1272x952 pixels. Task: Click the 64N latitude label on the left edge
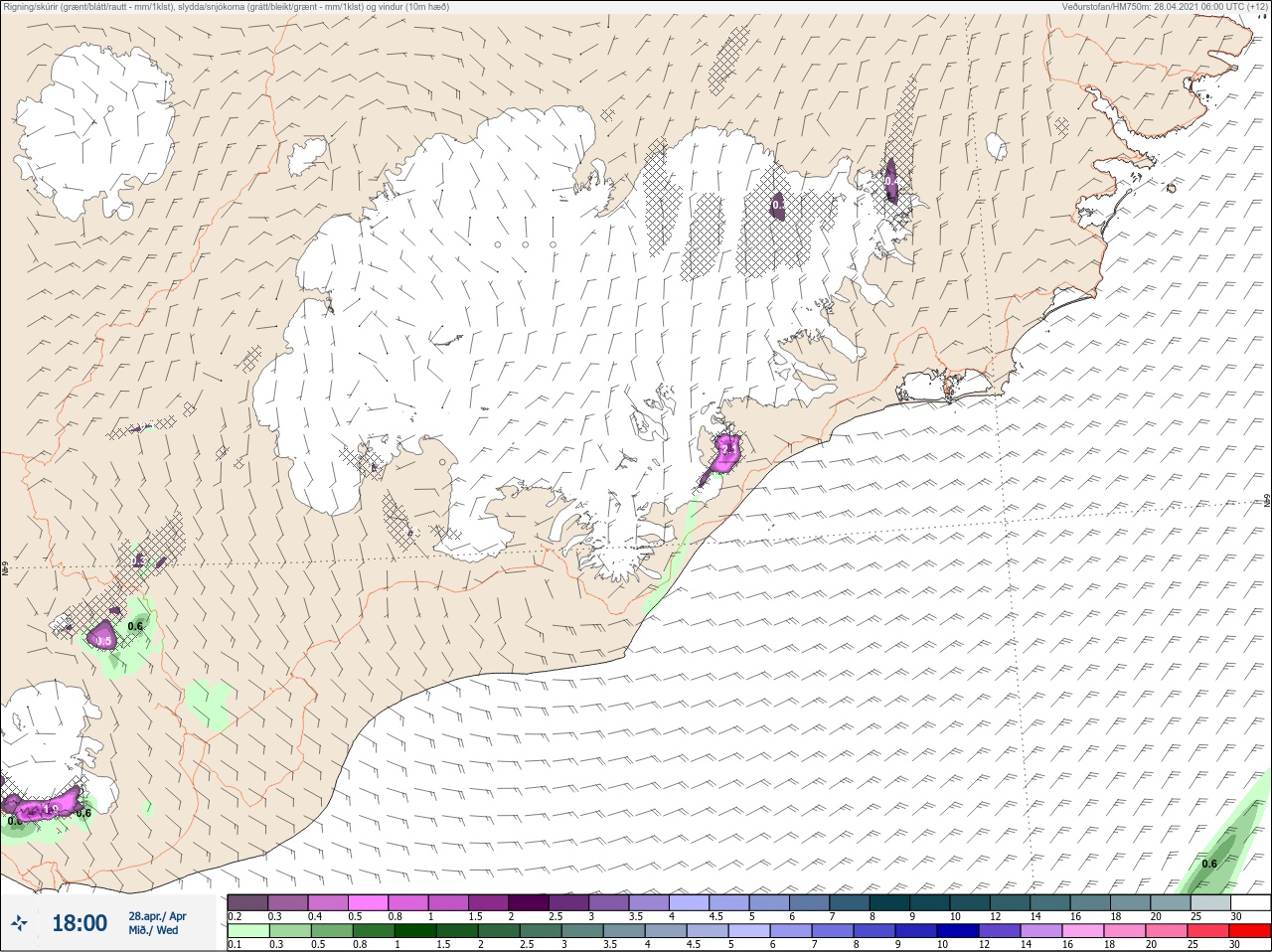point(5,569)
